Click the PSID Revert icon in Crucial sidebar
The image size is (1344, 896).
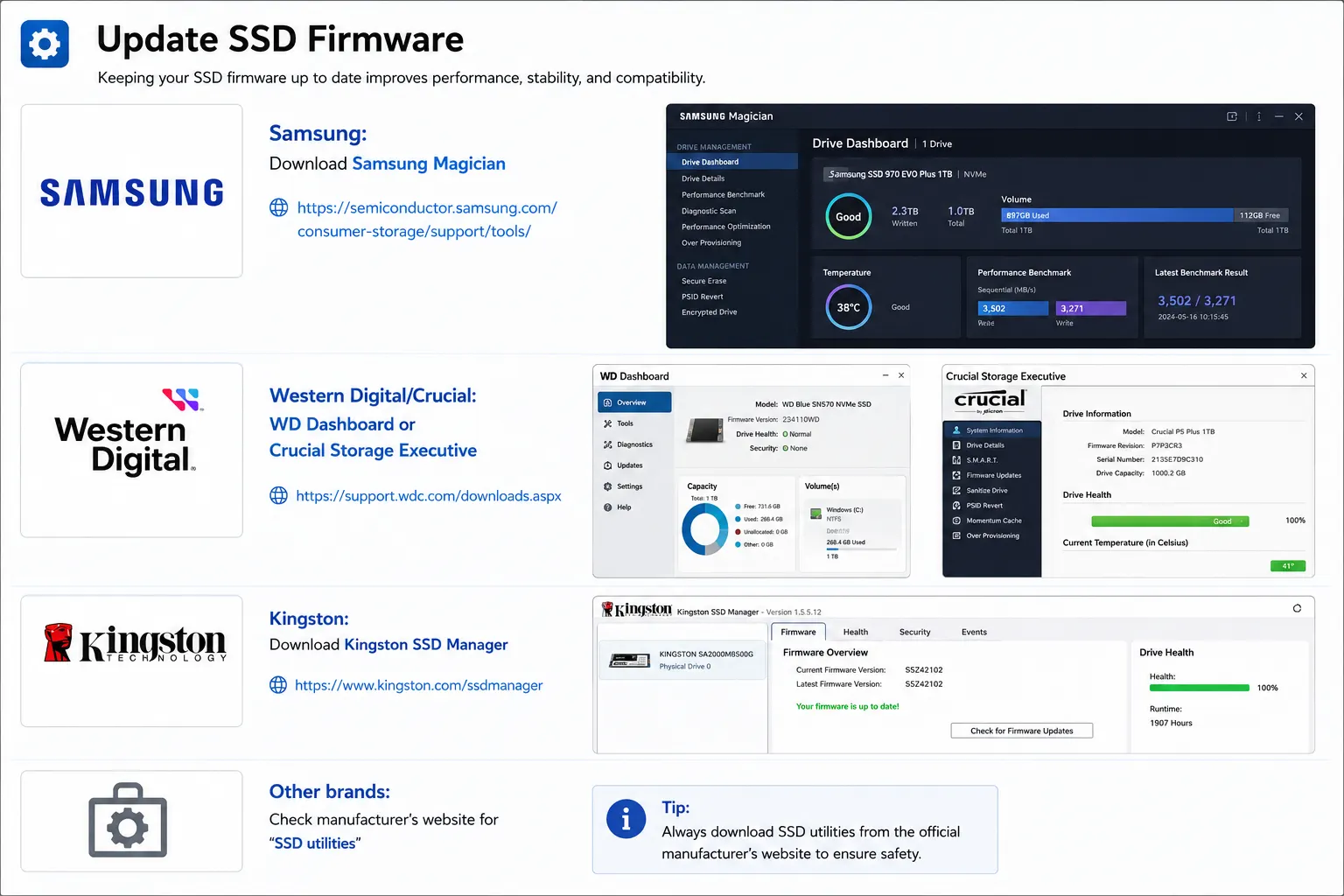pos(956,506)
